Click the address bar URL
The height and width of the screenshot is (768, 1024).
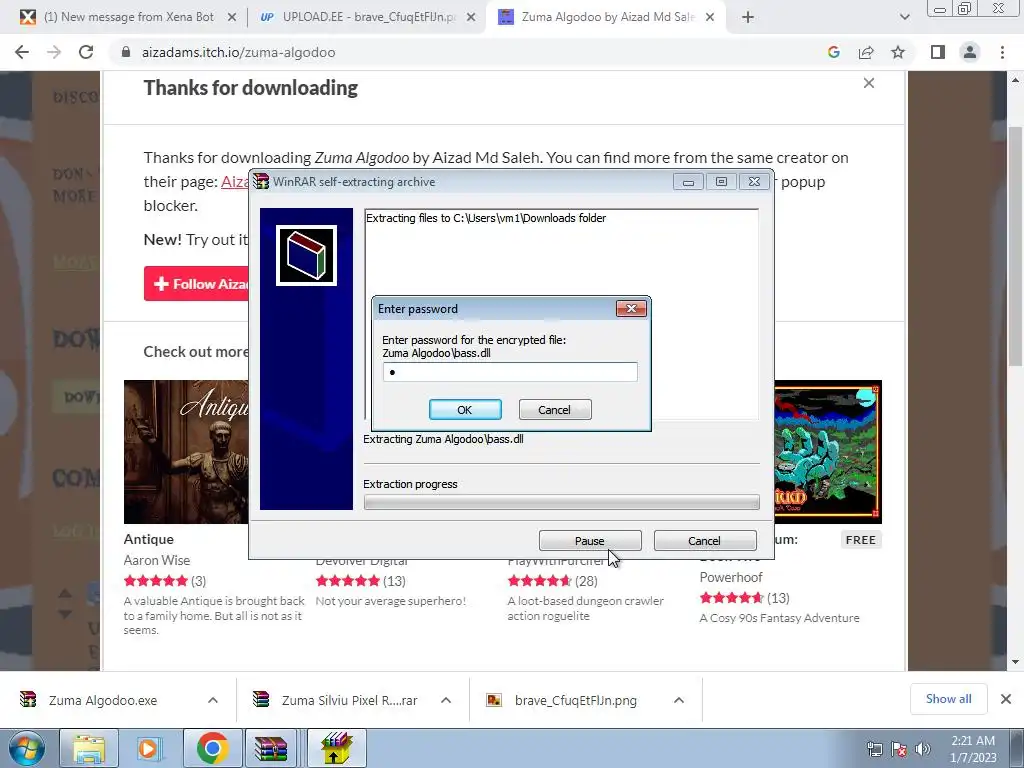(x=239, y=52)
